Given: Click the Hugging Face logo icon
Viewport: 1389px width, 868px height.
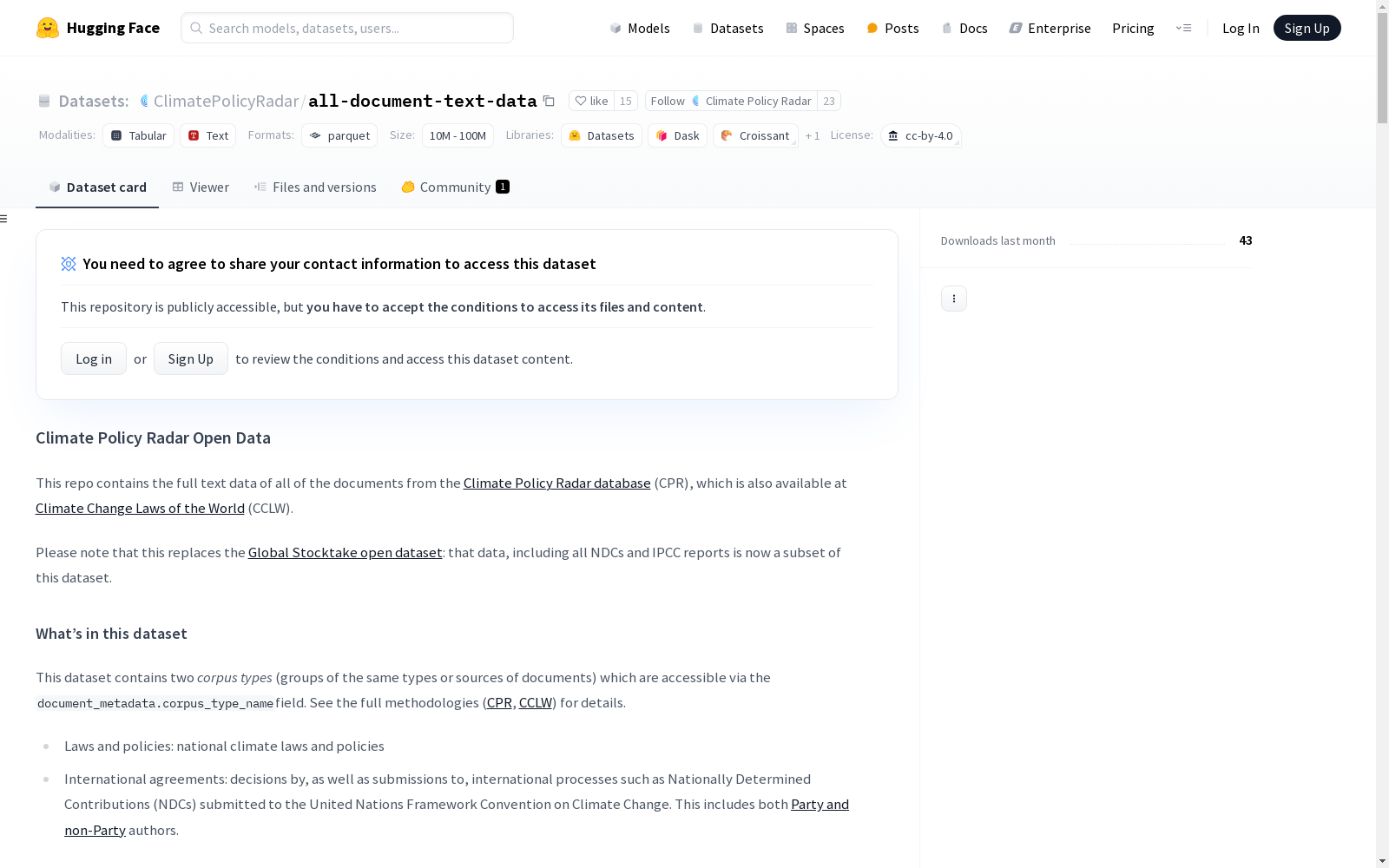Looking at the screenshot, I should coord(48,28).
